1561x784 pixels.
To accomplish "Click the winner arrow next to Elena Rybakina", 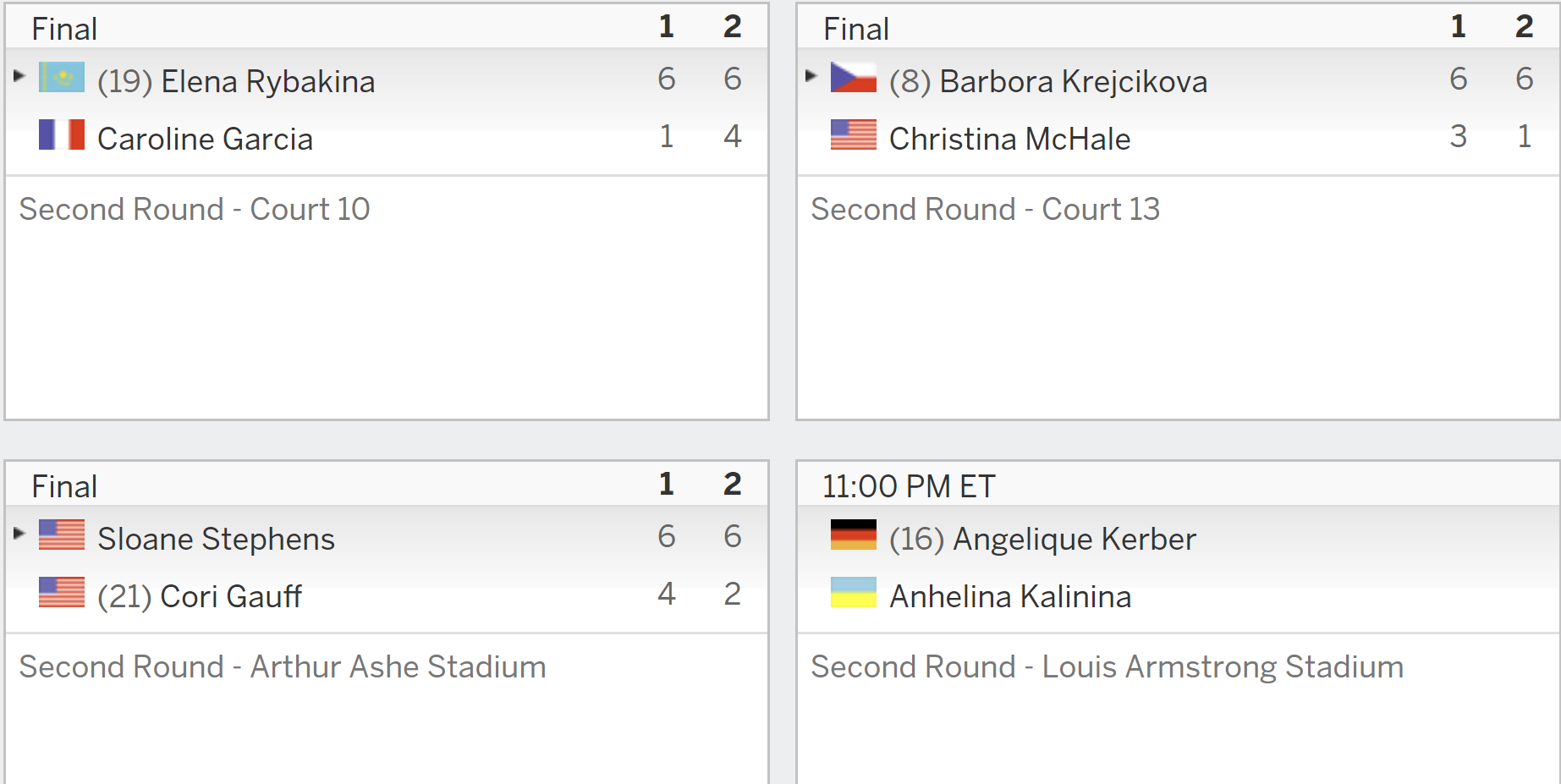I will 19,76.
